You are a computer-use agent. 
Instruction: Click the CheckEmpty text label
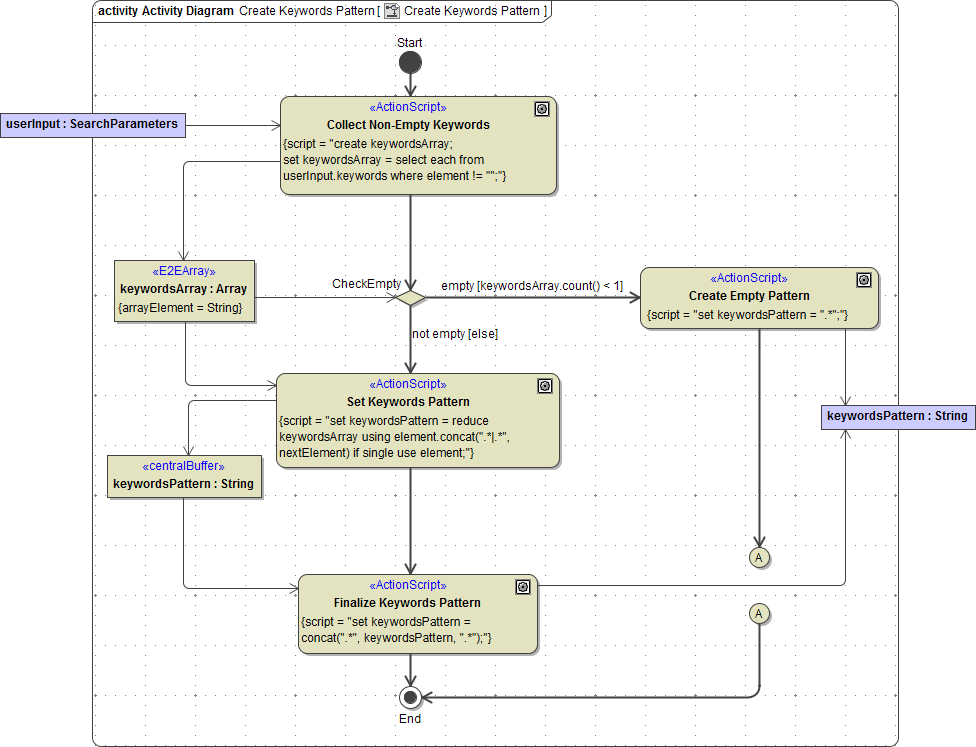(x=367, y=284)
